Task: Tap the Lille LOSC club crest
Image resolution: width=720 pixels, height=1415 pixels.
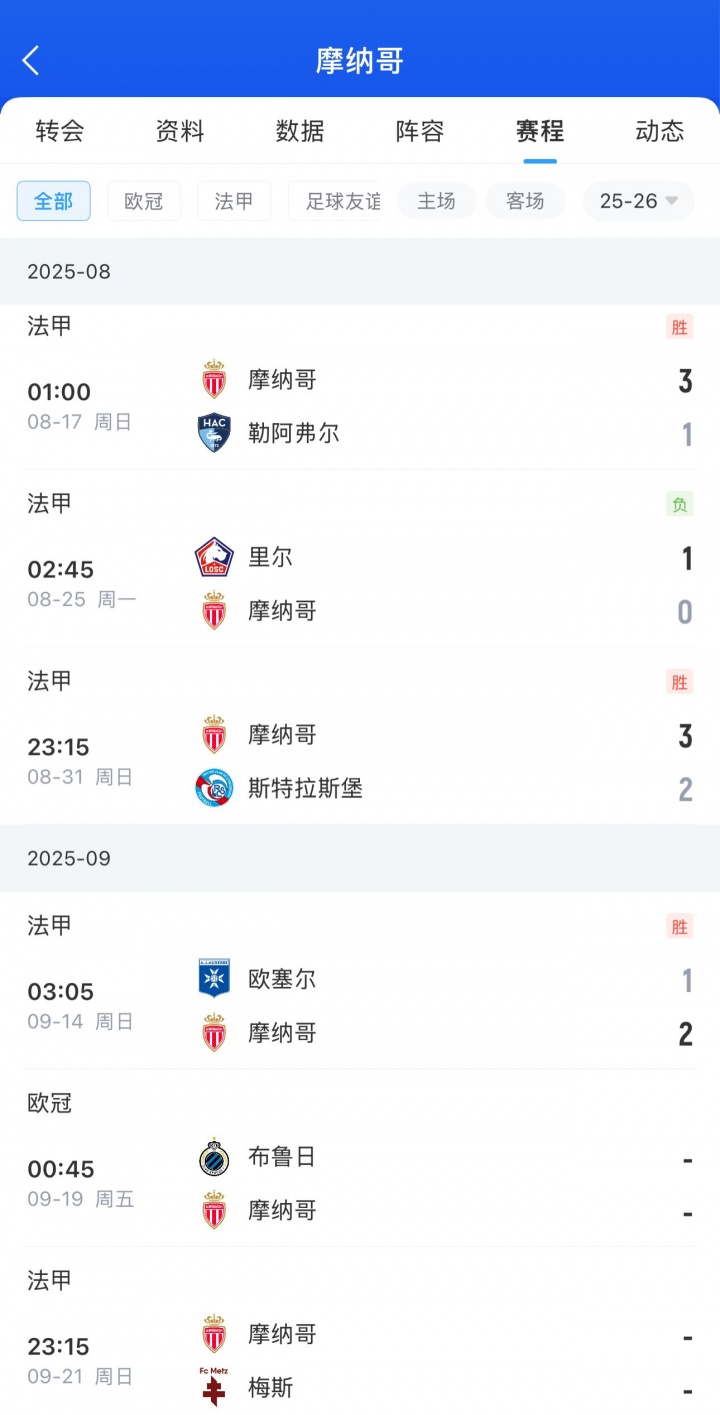Action: (x=214, y=557)
